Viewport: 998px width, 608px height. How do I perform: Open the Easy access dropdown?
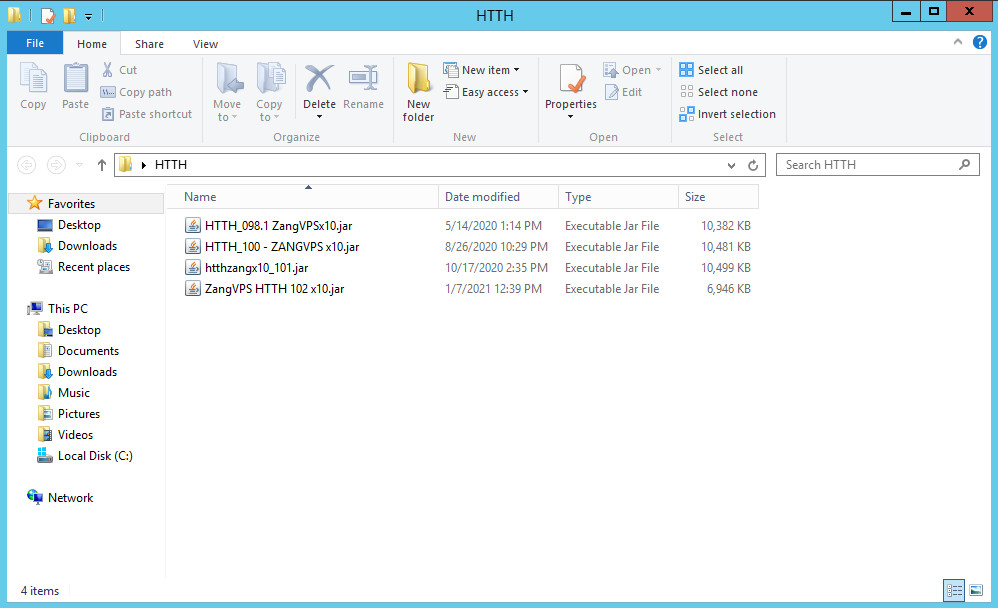coord(494,92)
